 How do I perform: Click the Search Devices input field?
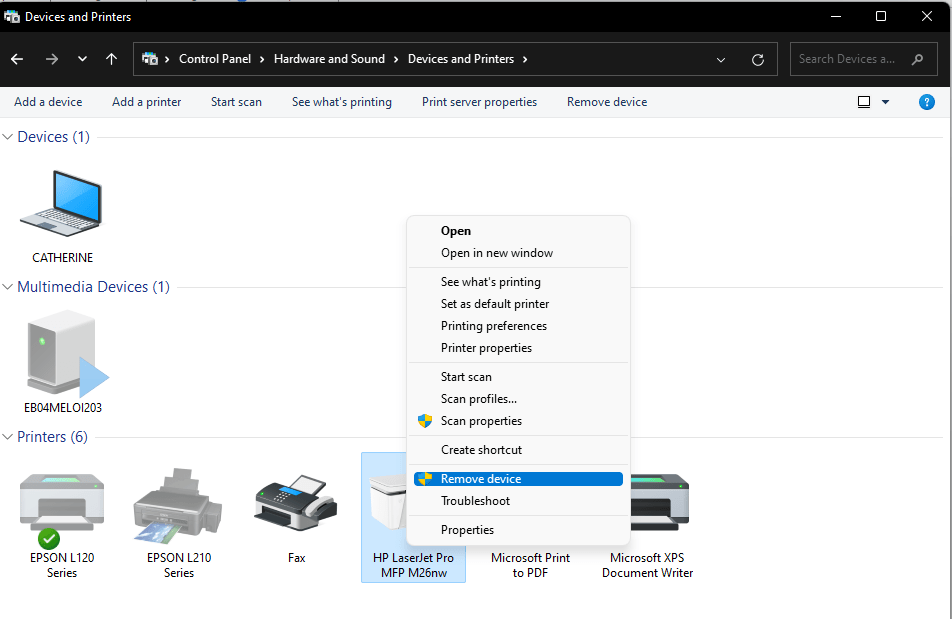850,59
